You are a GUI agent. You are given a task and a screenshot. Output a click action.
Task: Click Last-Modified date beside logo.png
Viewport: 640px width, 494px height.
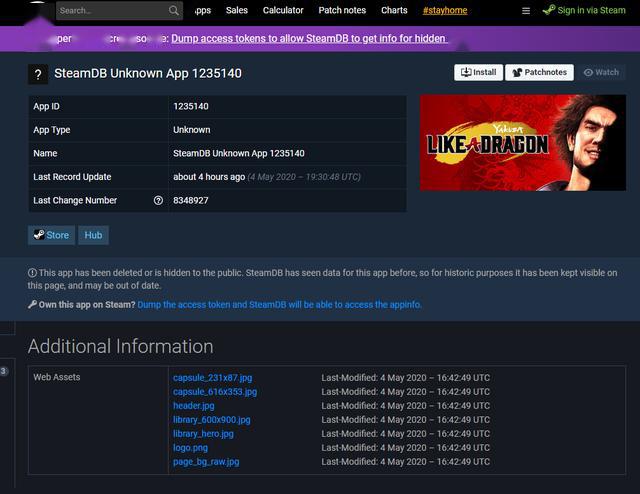tap(405, 447)
